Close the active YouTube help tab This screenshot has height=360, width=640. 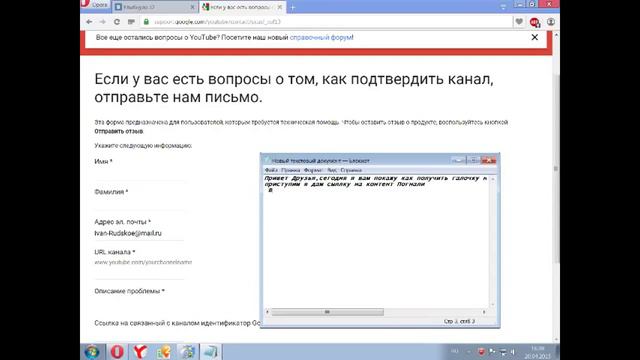280,7
